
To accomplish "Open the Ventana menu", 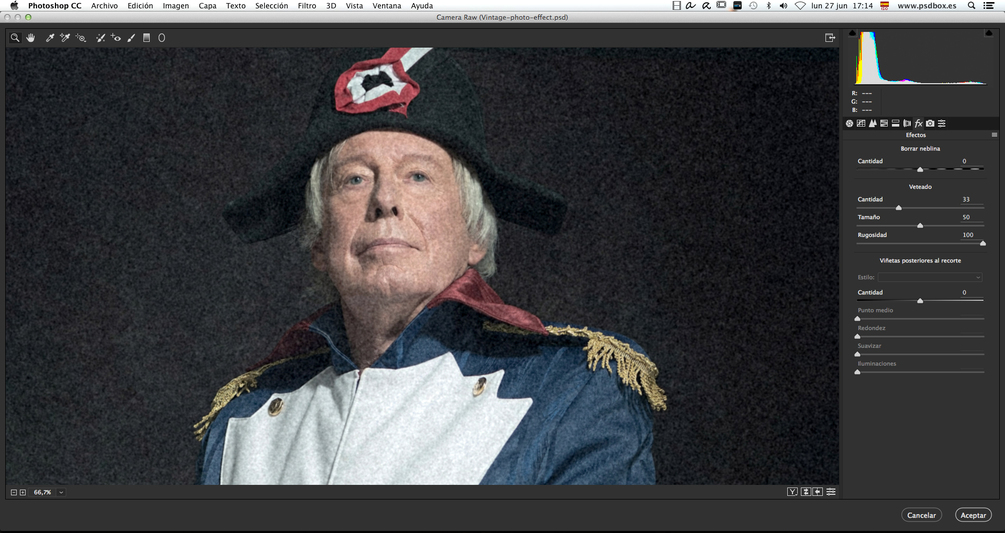I will coord(386,6).
